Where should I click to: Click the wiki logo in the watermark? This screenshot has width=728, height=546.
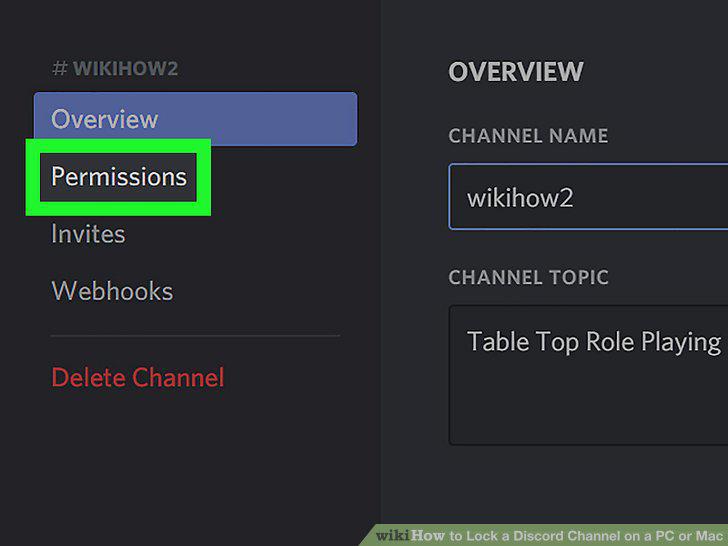tap(393, 536)
